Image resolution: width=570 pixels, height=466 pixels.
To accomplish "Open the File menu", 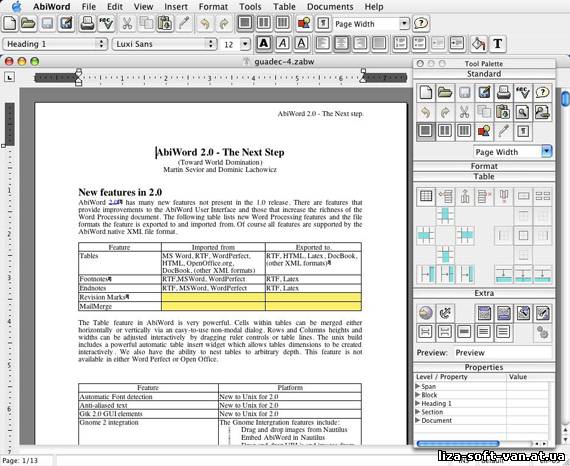I will coord(88,7).
